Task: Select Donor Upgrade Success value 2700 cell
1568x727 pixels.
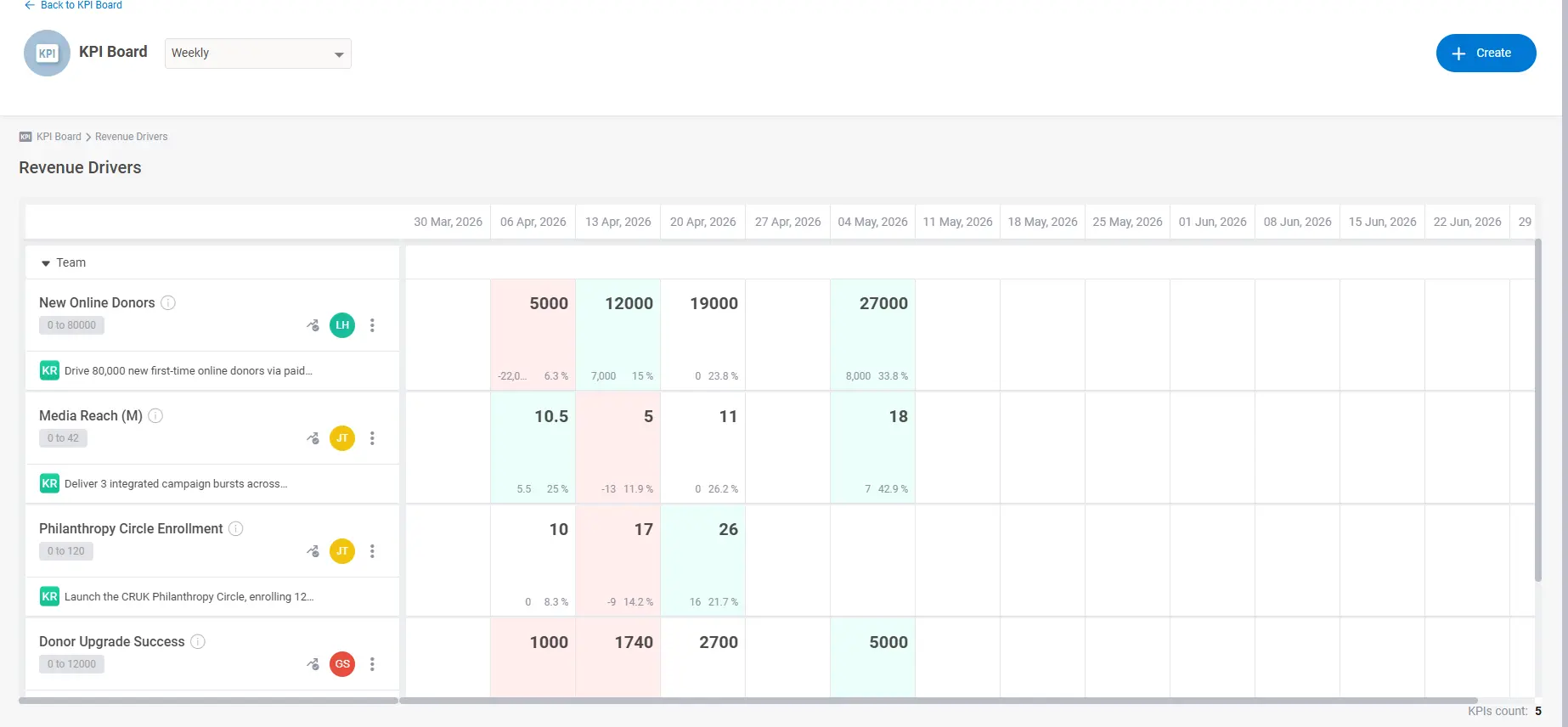Action: [x=703, y=658]
